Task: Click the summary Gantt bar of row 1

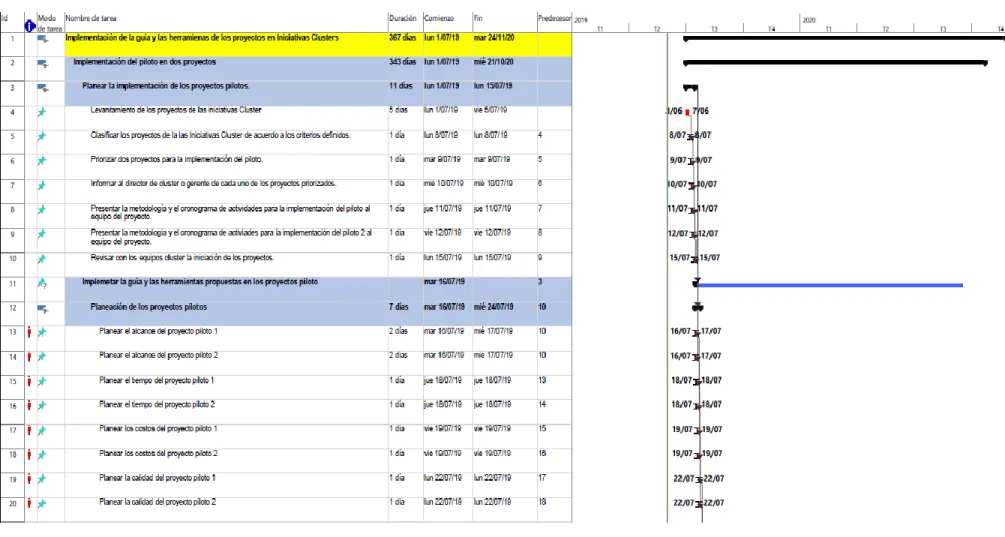Action: pyautogui.click(x=844, y=38)
